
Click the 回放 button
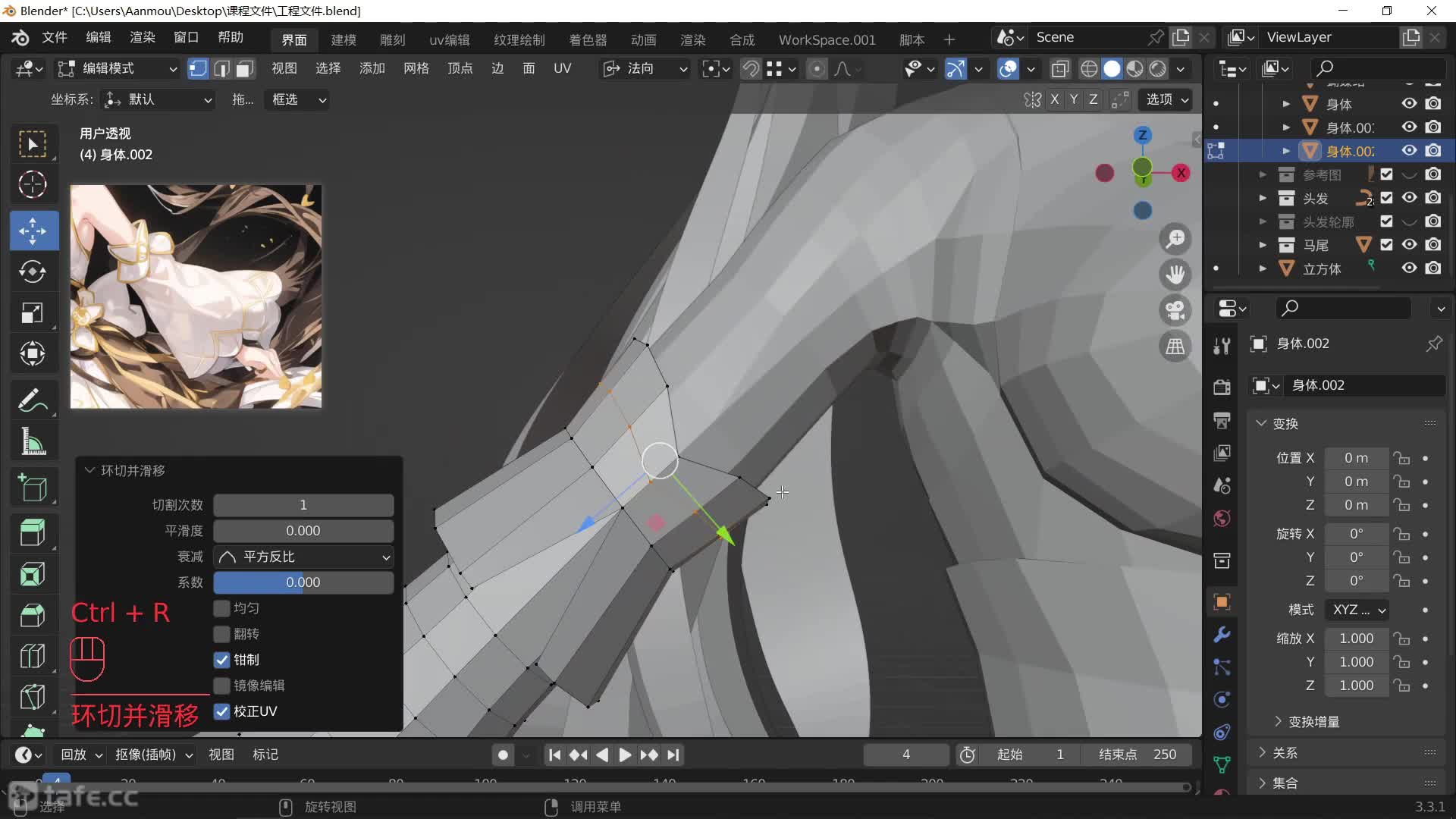click(x=81, y=755)
